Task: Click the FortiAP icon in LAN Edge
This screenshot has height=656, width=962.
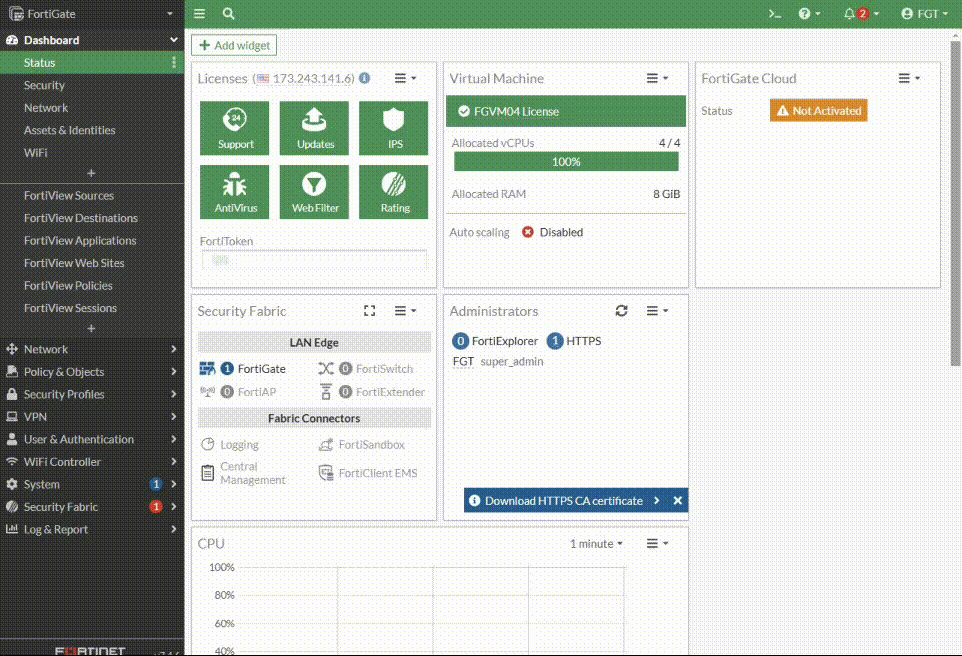Action: pos(207,392)
